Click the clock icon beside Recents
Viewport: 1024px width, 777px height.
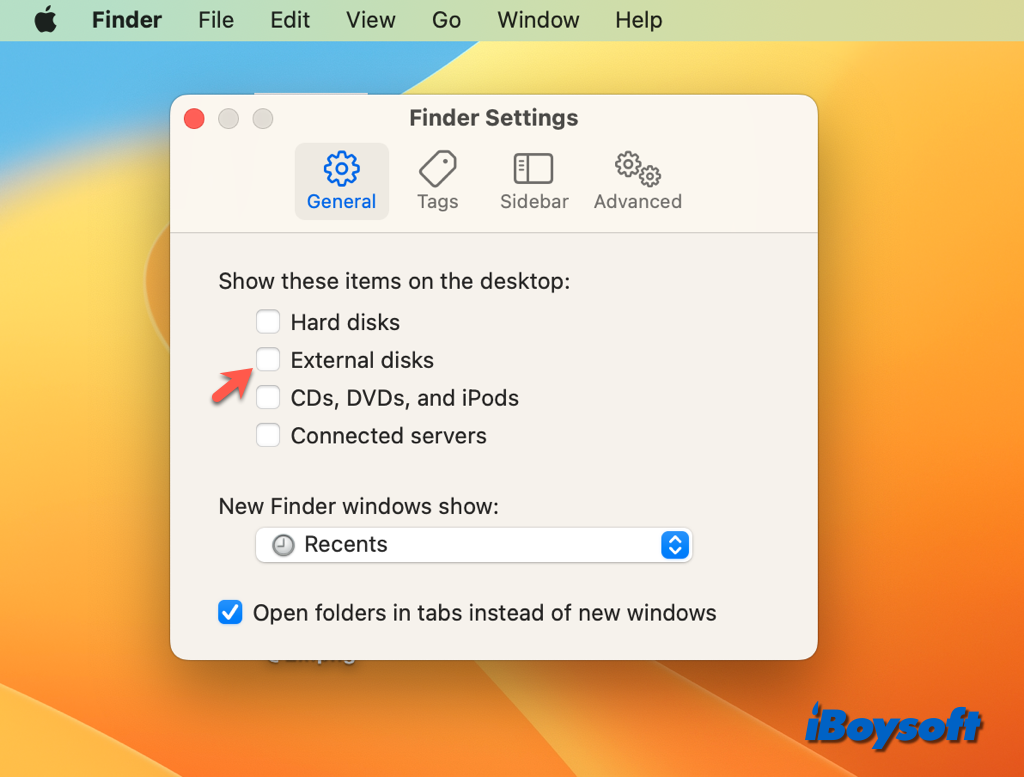coord(284,545)
